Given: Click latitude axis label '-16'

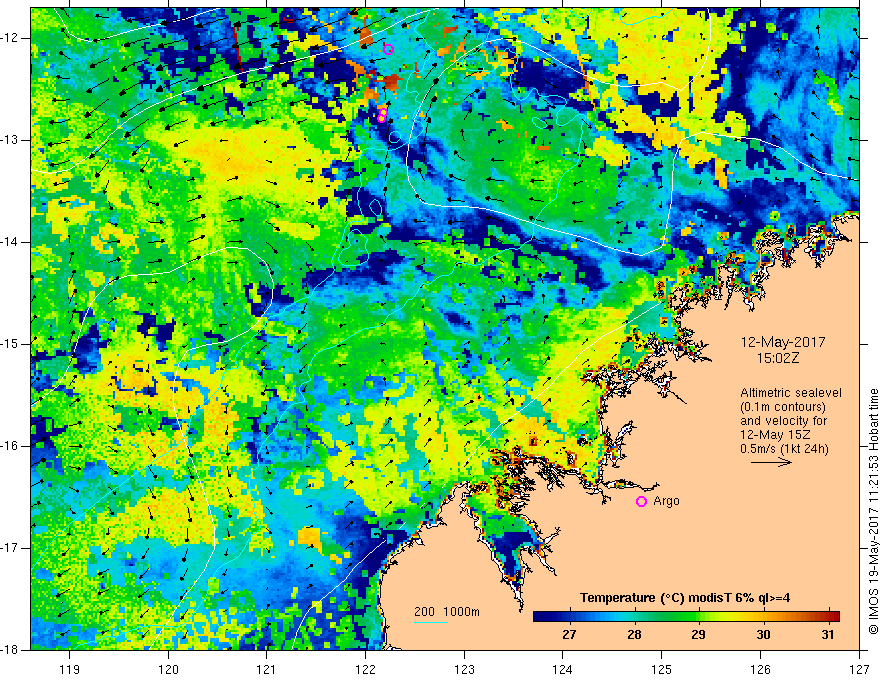Looking at the screenshot, I should pyautogui.click(x=11, y=446).
